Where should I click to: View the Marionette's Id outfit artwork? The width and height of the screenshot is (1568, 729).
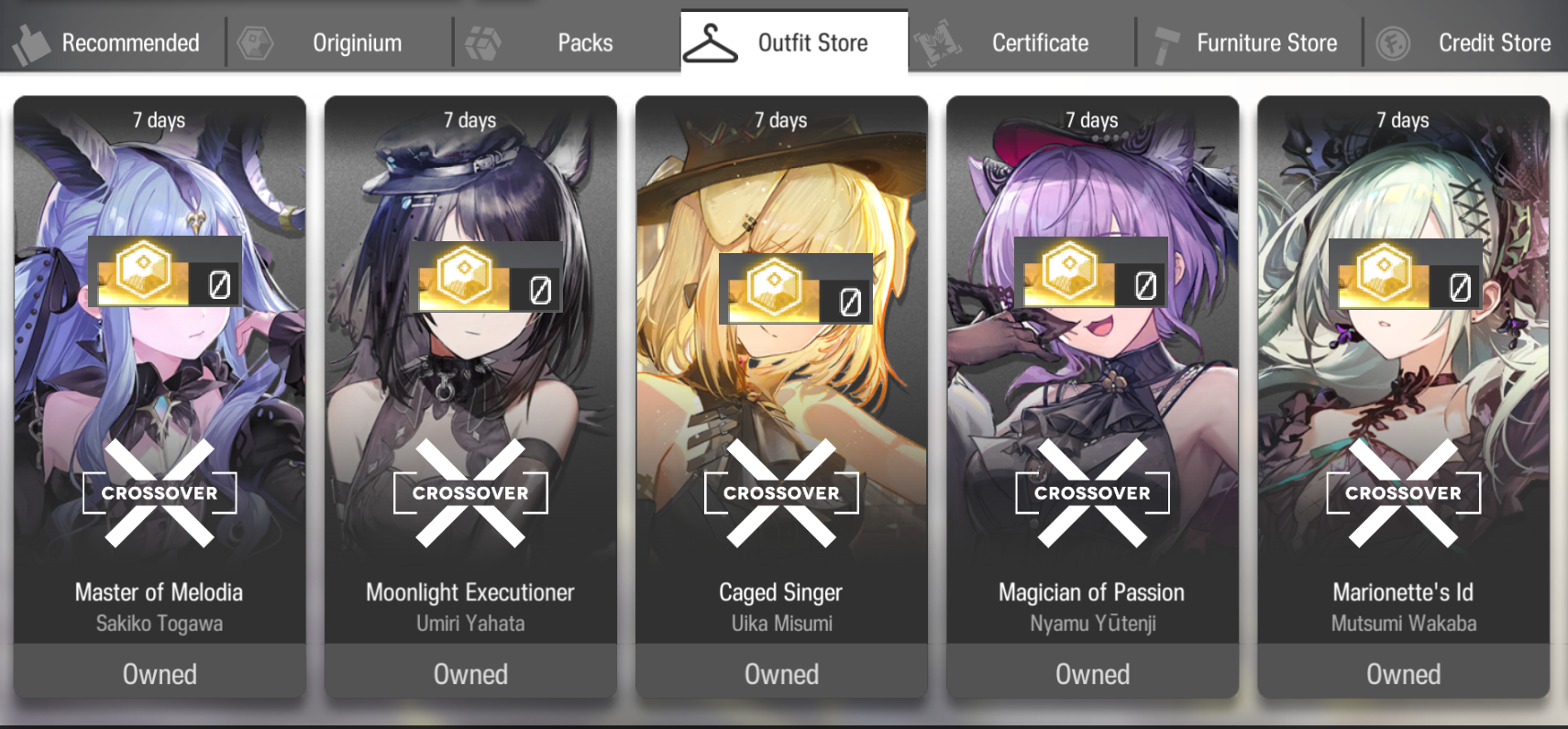(x=1403, y=367)
